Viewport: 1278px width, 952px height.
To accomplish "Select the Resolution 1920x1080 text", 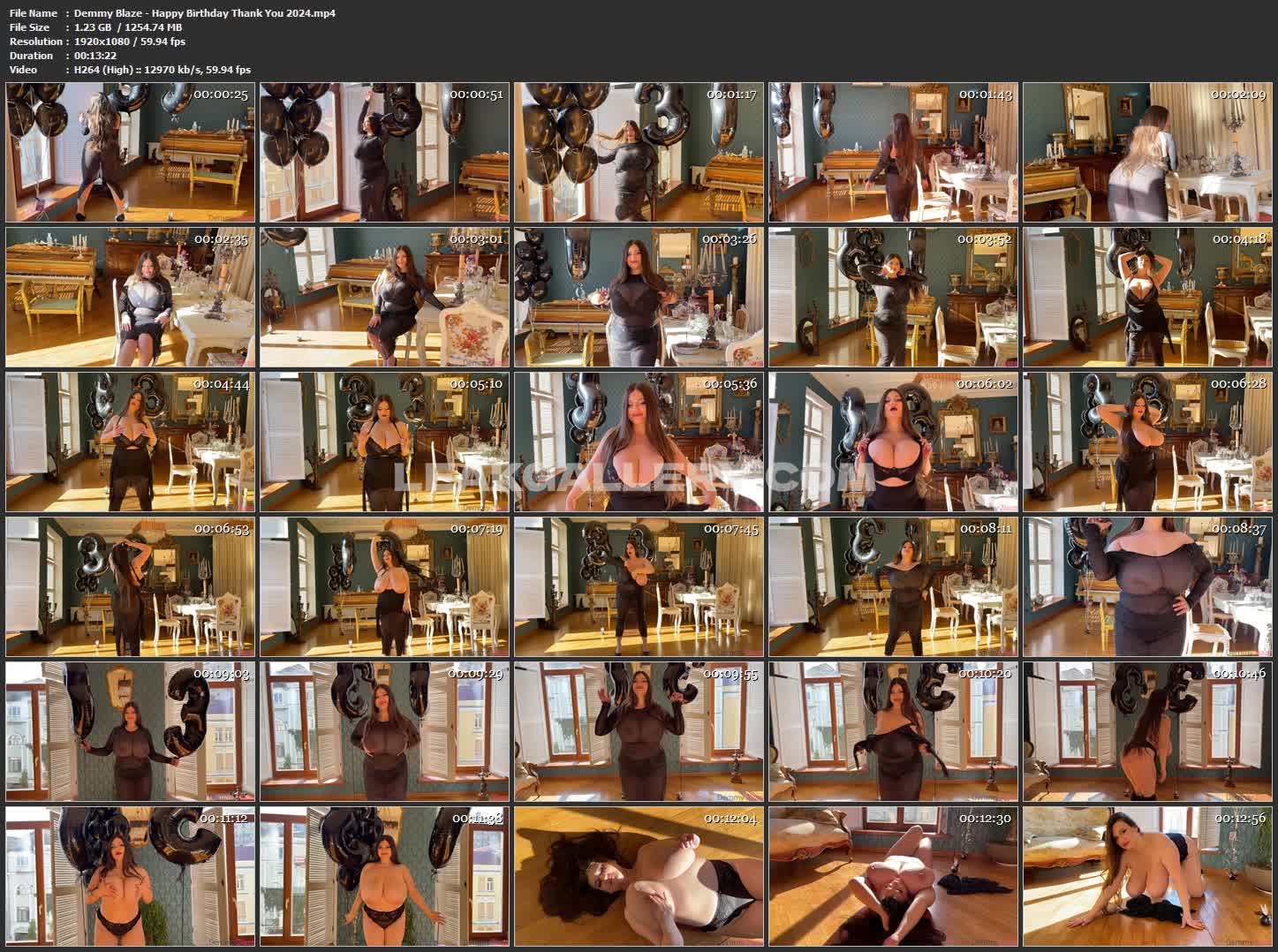I will tap(129, 42).
